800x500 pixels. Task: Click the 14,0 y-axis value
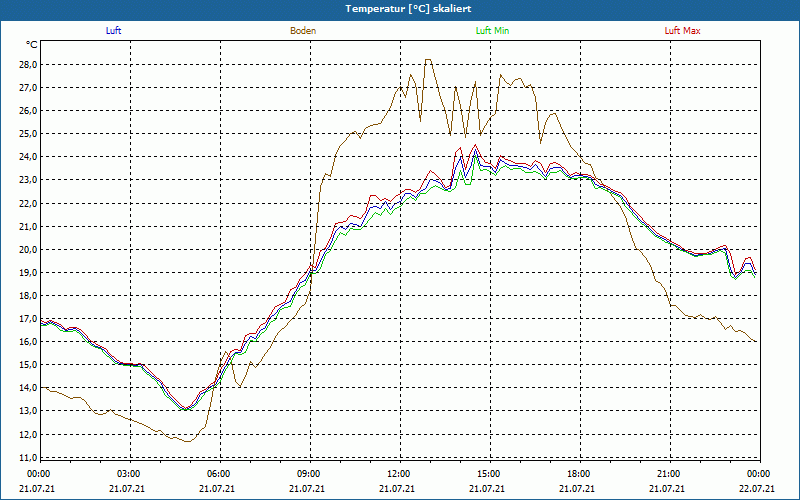coord(28,388)
